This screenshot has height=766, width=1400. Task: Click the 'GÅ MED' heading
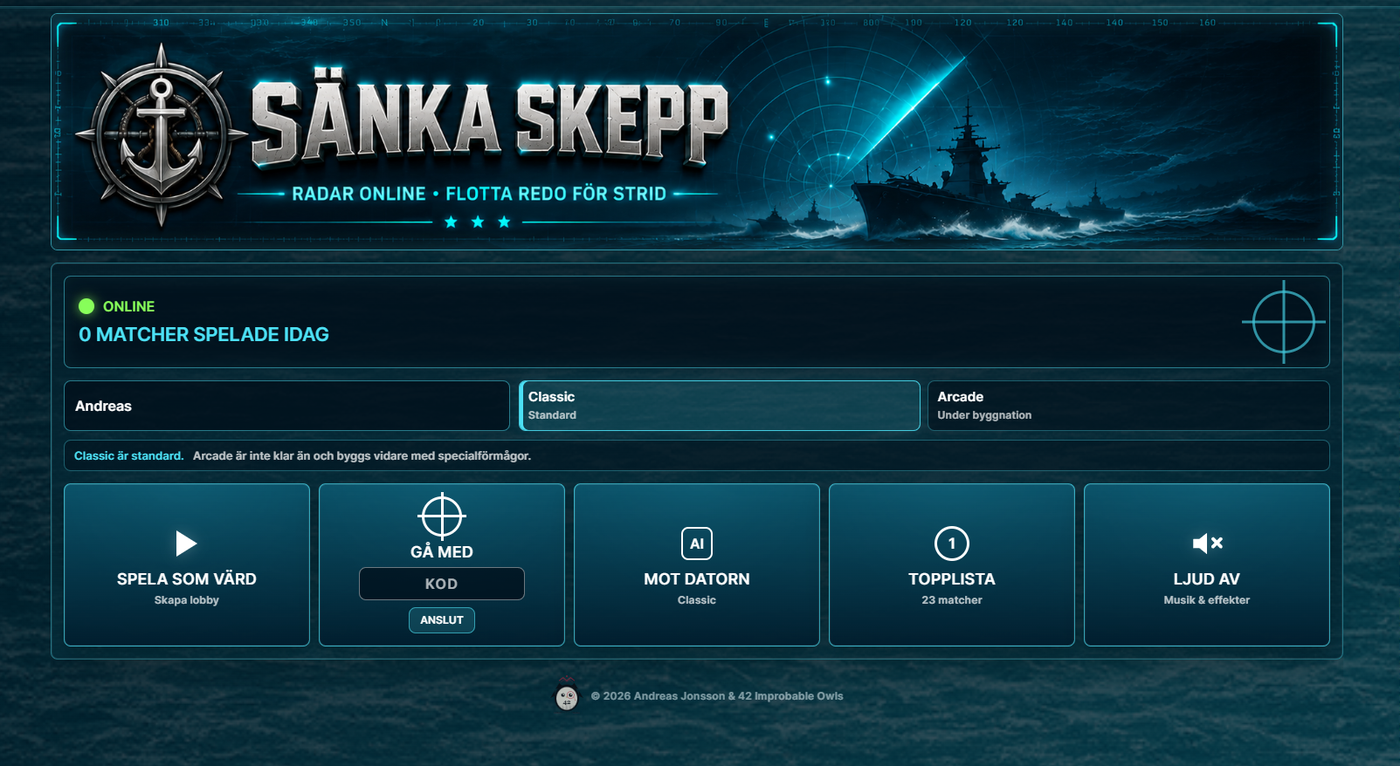click(x=442, y=552)
